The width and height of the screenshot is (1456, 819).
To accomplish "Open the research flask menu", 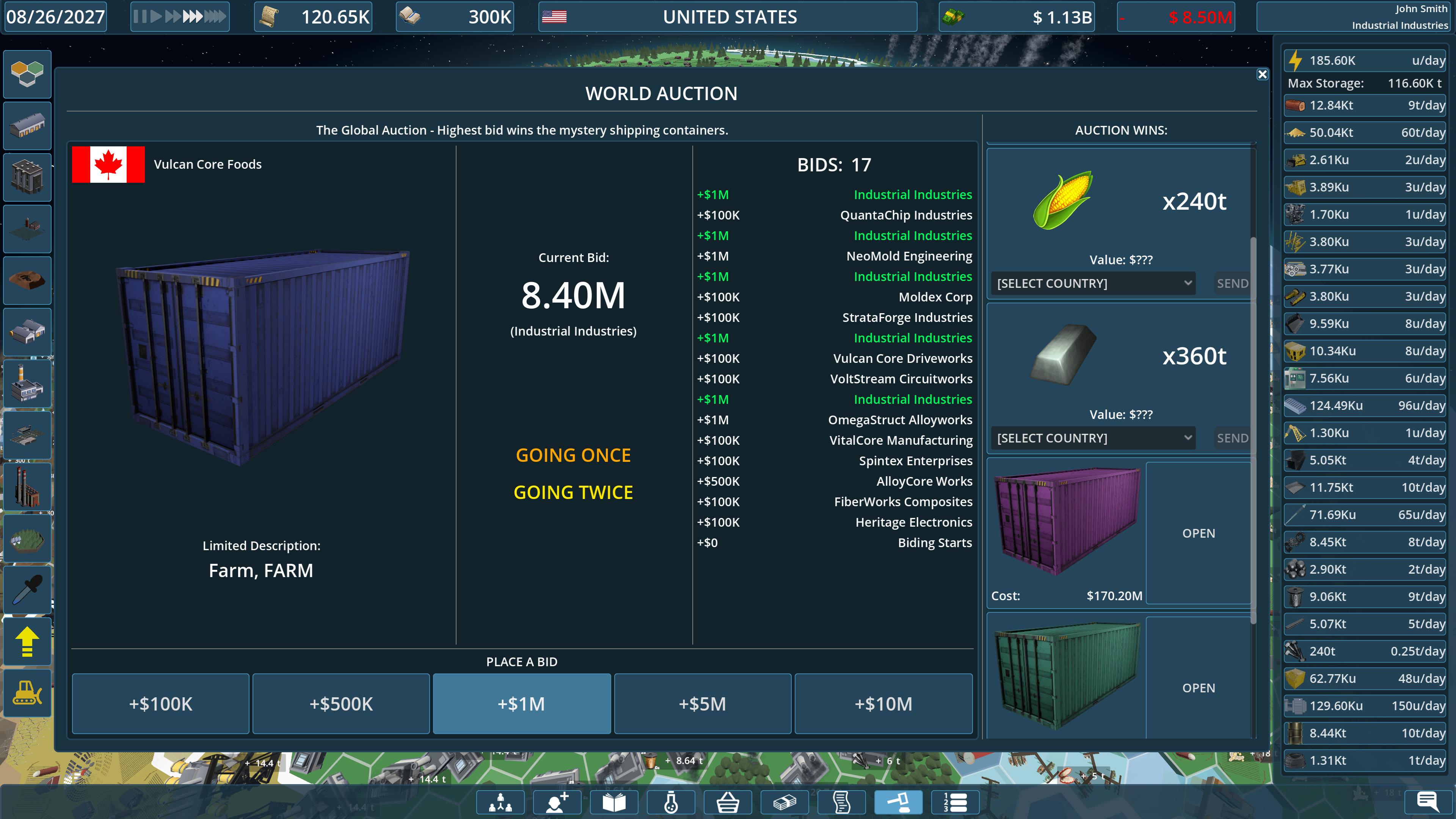I will tap(671, 802).
